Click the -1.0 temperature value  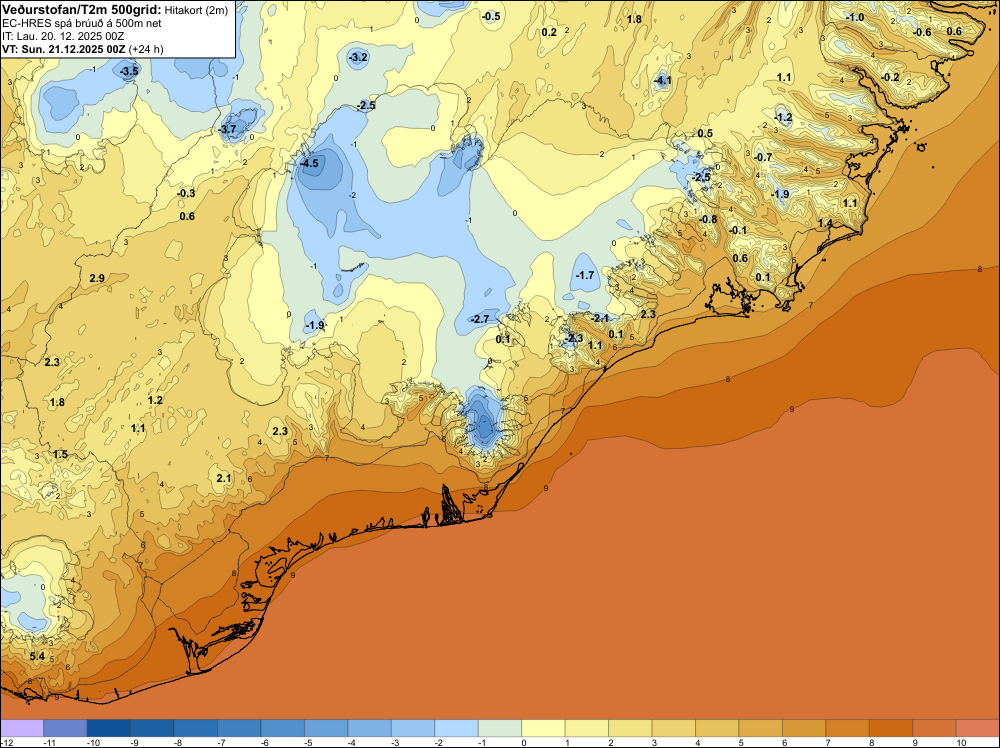click(855, 17)
